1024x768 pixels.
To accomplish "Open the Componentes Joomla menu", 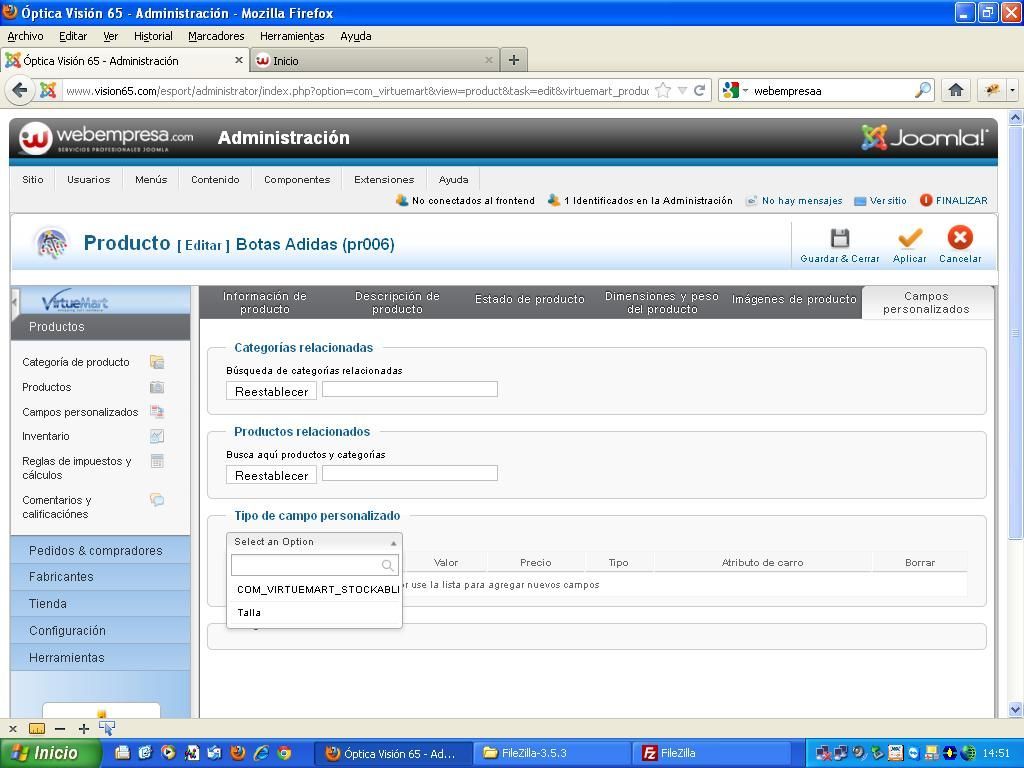I will [x=297, y=180].
